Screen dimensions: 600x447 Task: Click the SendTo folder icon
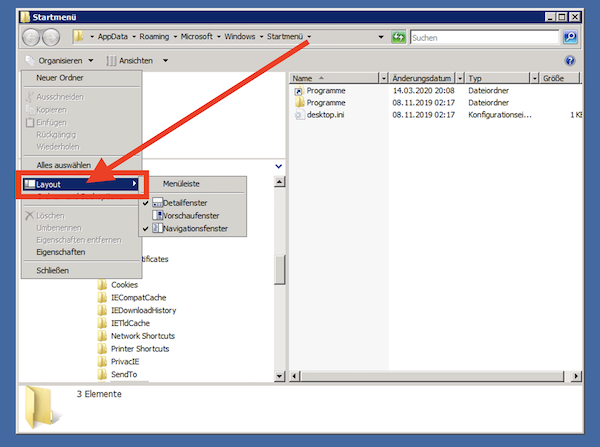(102, 374)
